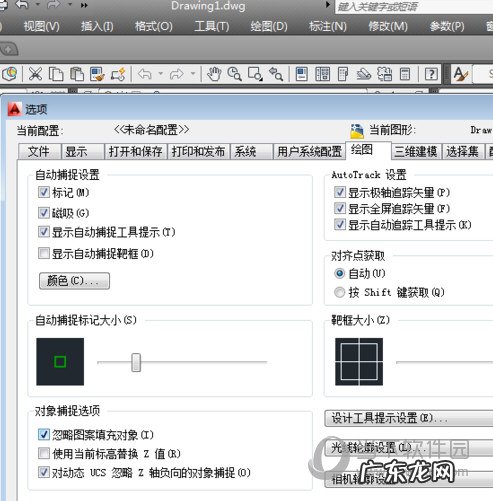Open the Markup Set Manager icon
Viewport: 493px width, 501px height.
tap(385, 74)
